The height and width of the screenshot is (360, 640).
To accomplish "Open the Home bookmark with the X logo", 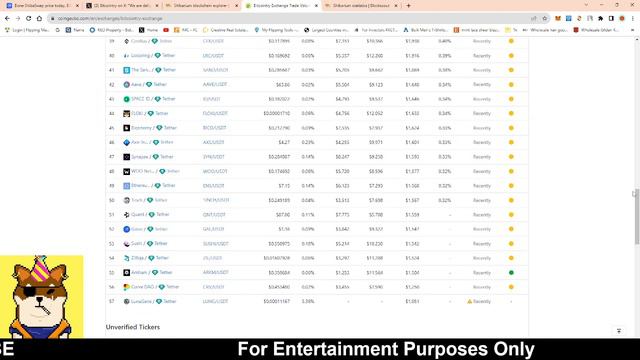I will [x=149, y=30].
